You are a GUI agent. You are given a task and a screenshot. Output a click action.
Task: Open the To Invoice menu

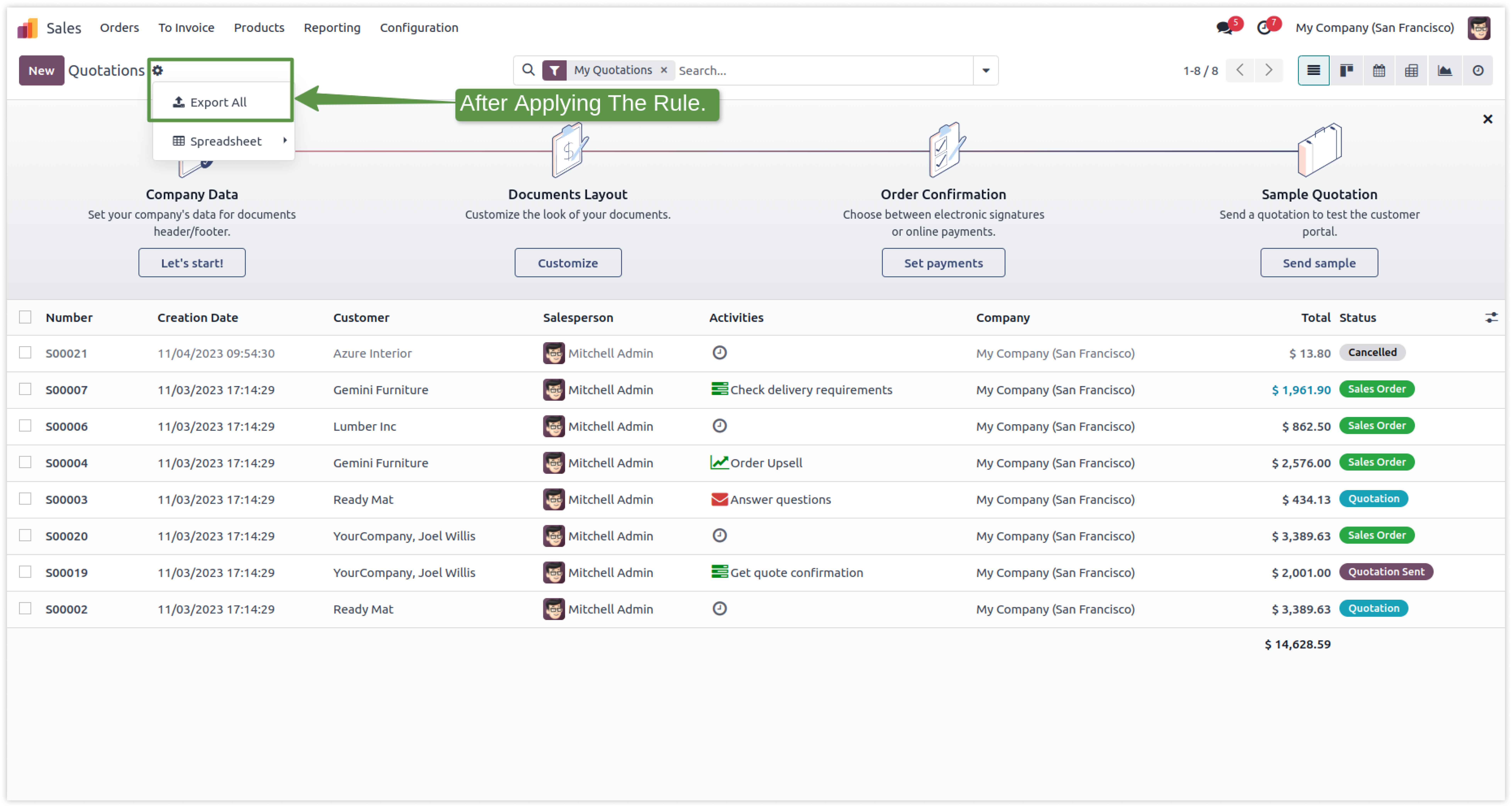(x=186, y=28)
